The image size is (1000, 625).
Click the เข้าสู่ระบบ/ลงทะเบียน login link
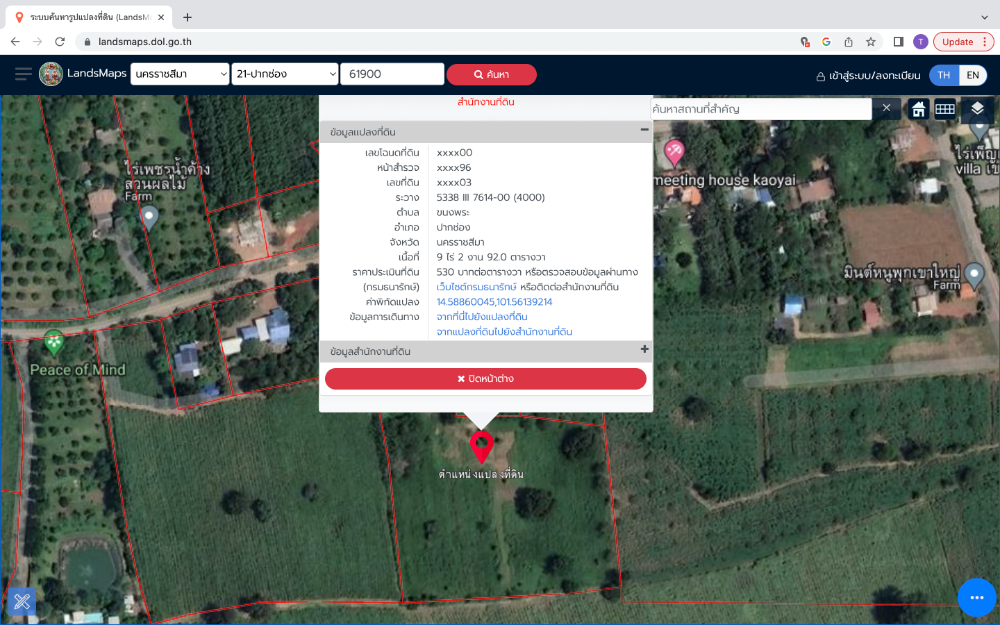coord(867,76)
